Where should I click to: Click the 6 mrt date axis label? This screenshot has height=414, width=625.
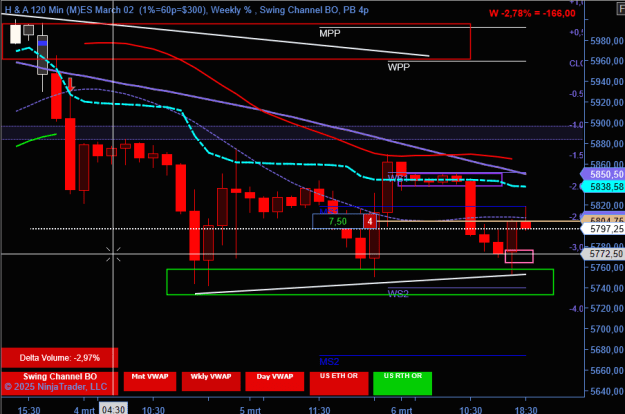coord(401,410)
